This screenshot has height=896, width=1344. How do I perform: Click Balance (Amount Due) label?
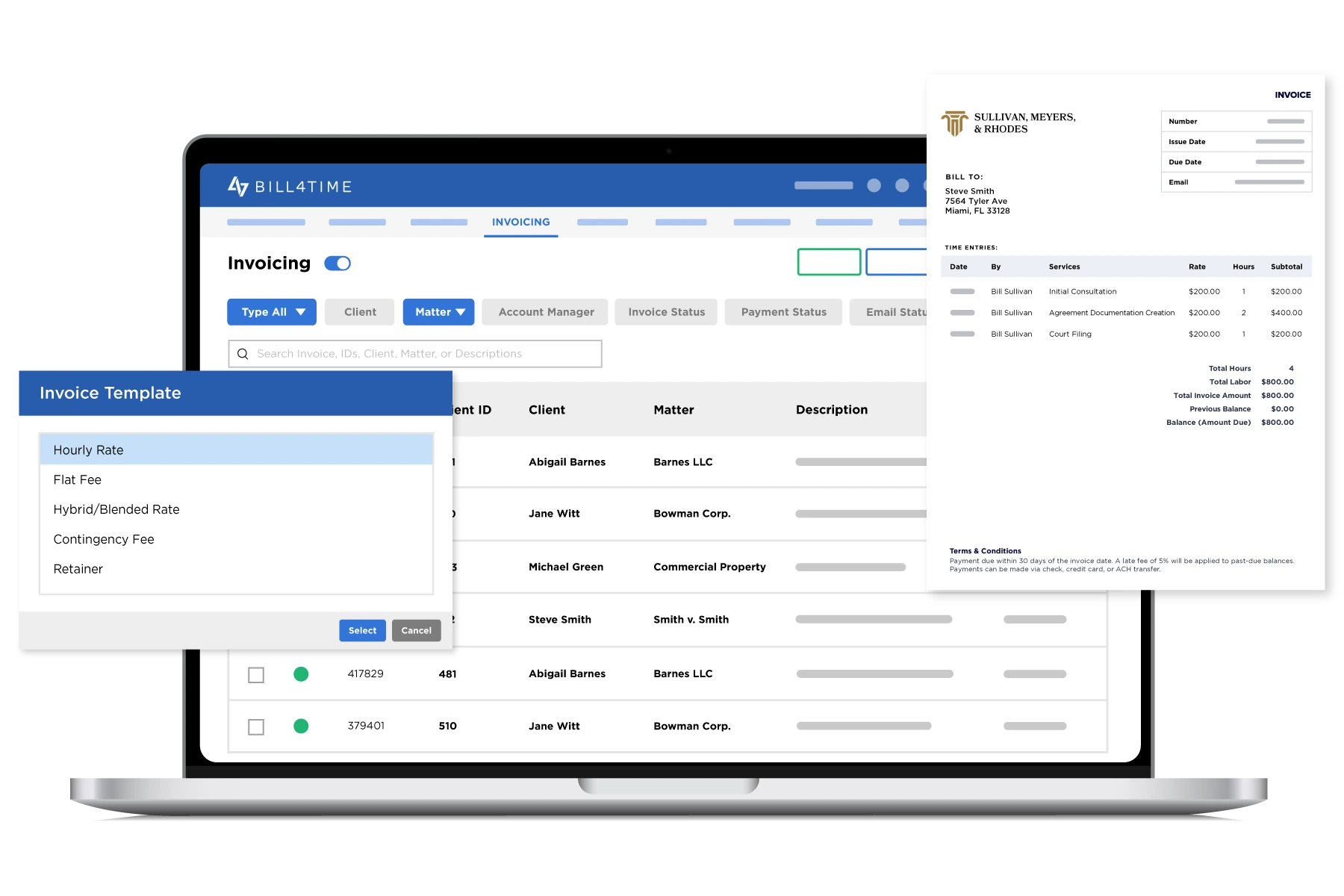(1208, 423)
